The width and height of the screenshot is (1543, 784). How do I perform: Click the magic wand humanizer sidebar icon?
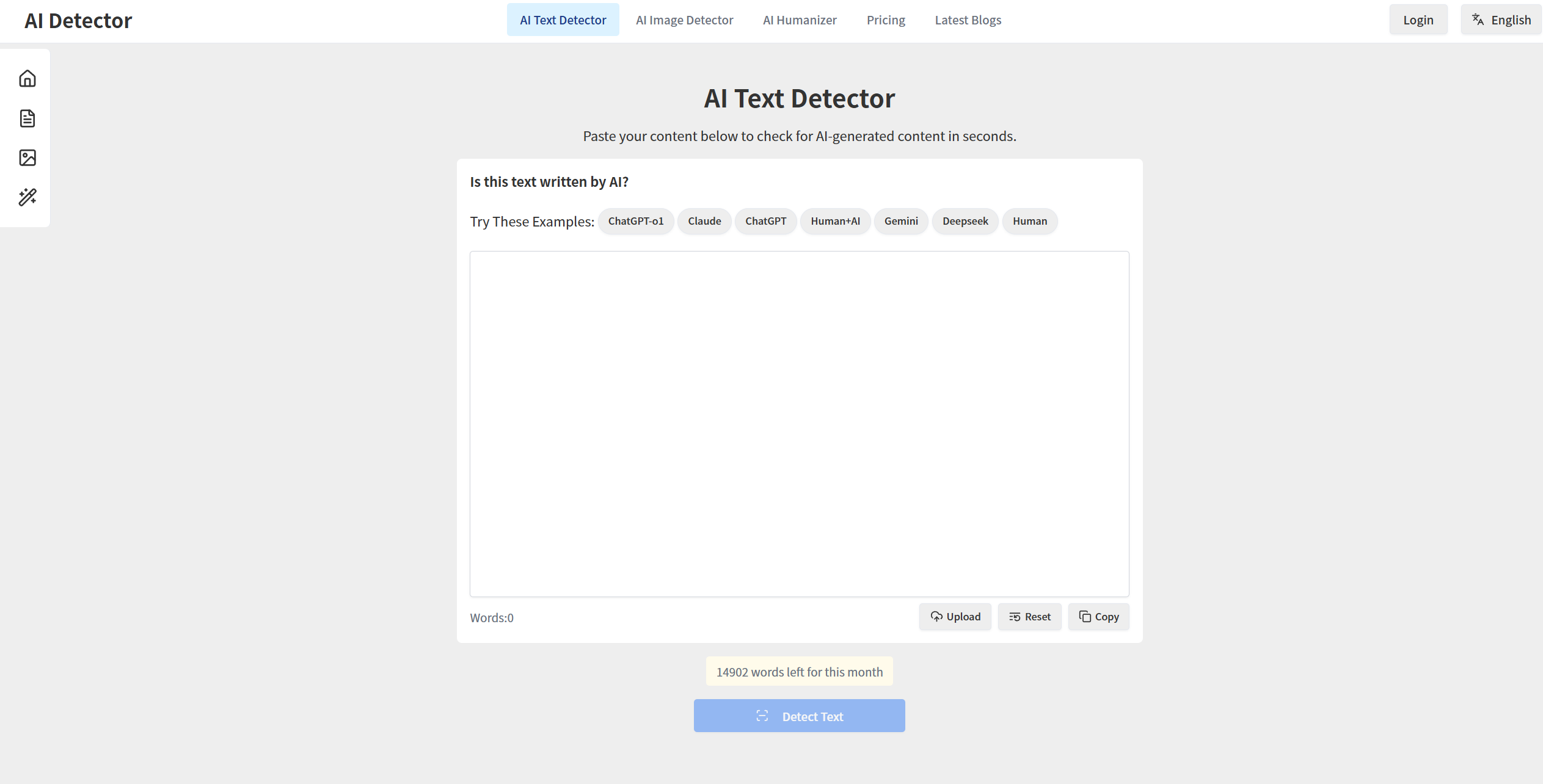point(27,197)
